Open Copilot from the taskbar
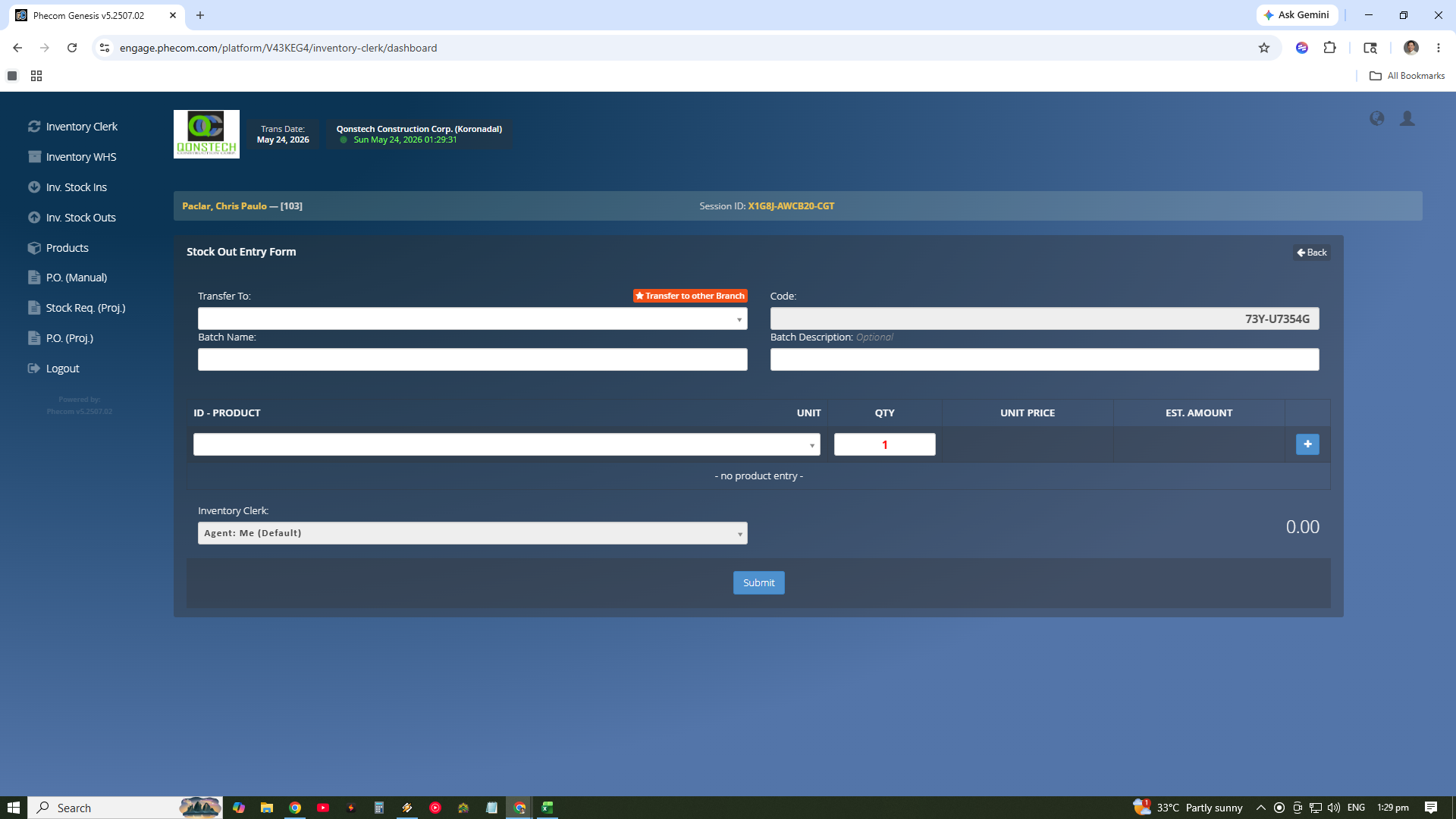Viewport: 1456px width, 819px height. tap(239, 808)
